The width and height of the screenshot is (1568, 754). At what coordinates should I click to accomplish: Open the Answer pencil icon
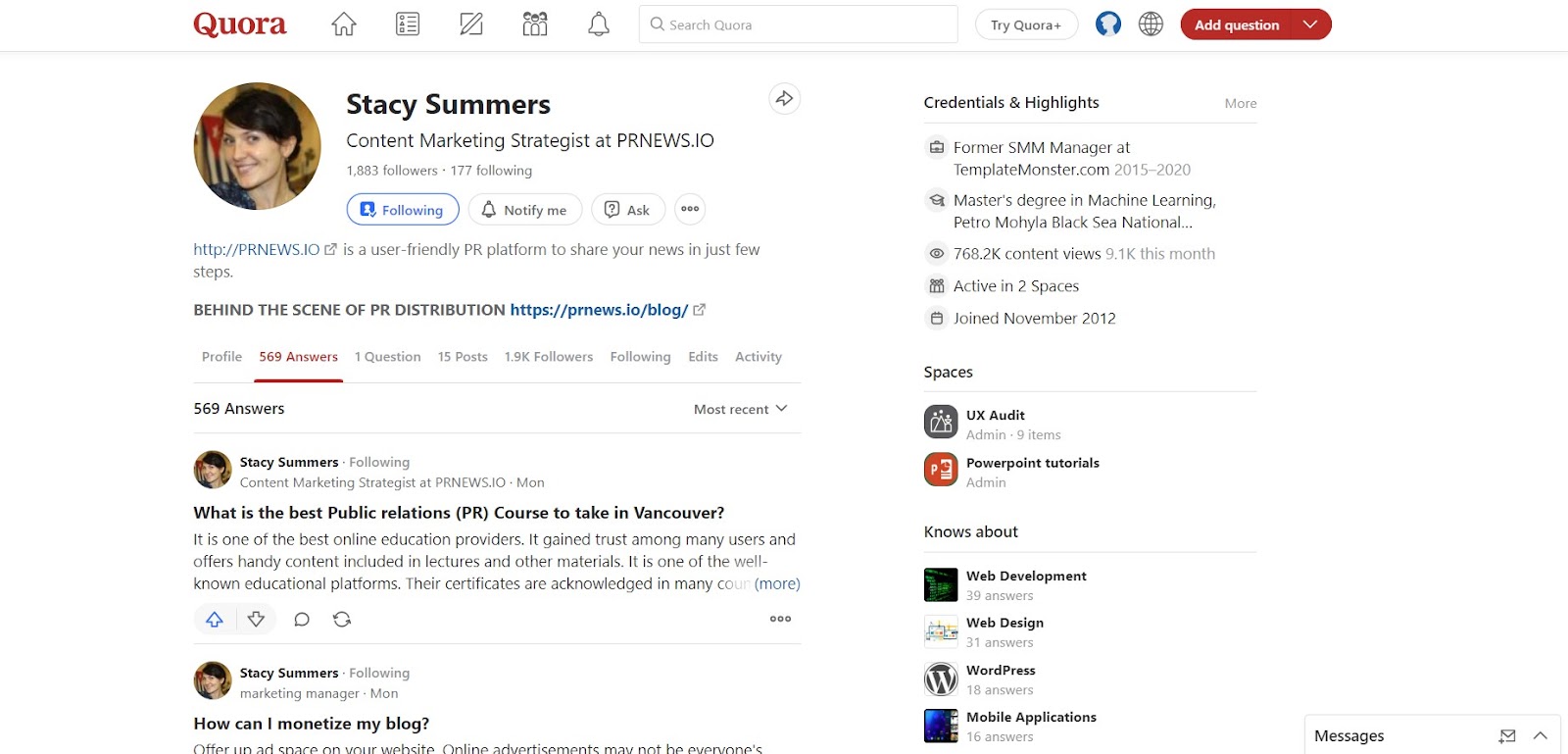(x=471, y=25)
